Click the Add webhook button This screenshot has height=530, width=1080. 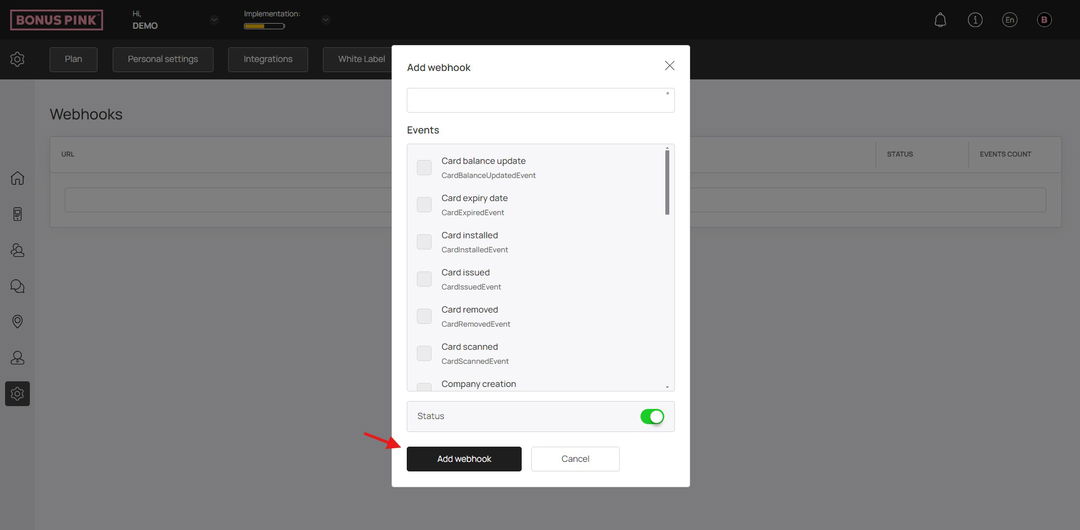[x=464, y=459]
